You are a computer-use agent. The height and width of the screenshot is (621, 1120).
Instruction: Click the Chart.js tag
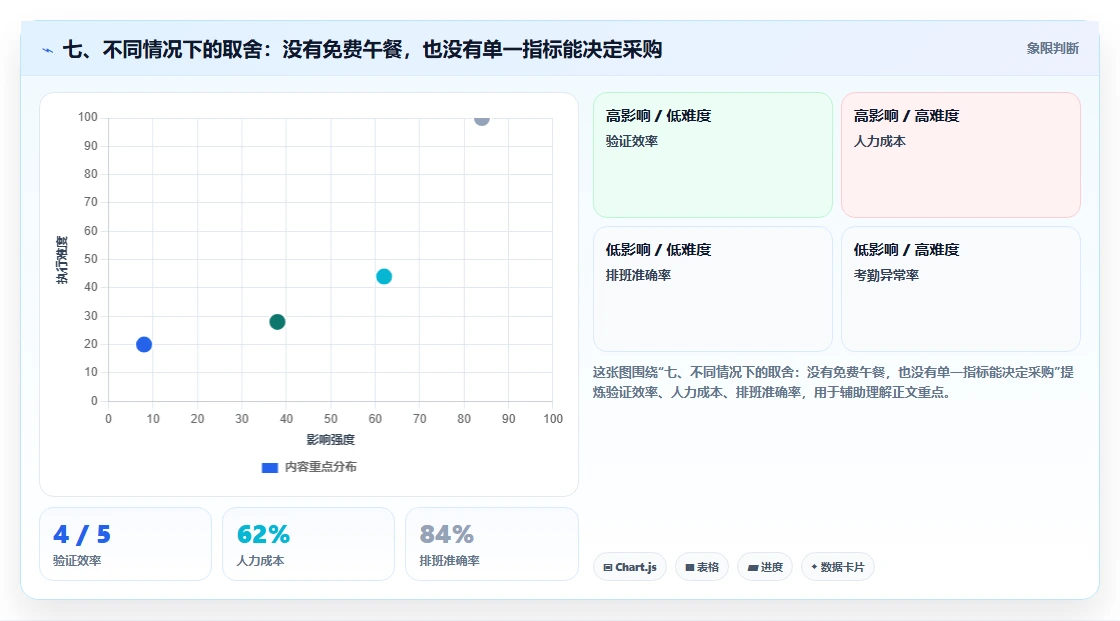(629, 567)
